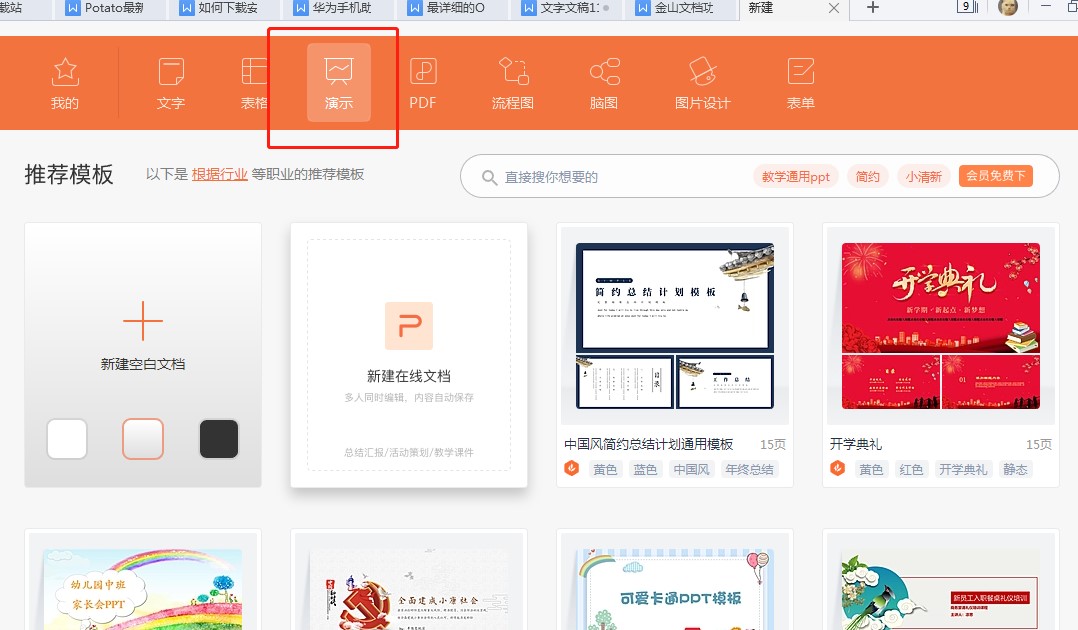The image size is (1078, 630).
Task: Click the 推荐模板 heading
Action: [69, 174]
